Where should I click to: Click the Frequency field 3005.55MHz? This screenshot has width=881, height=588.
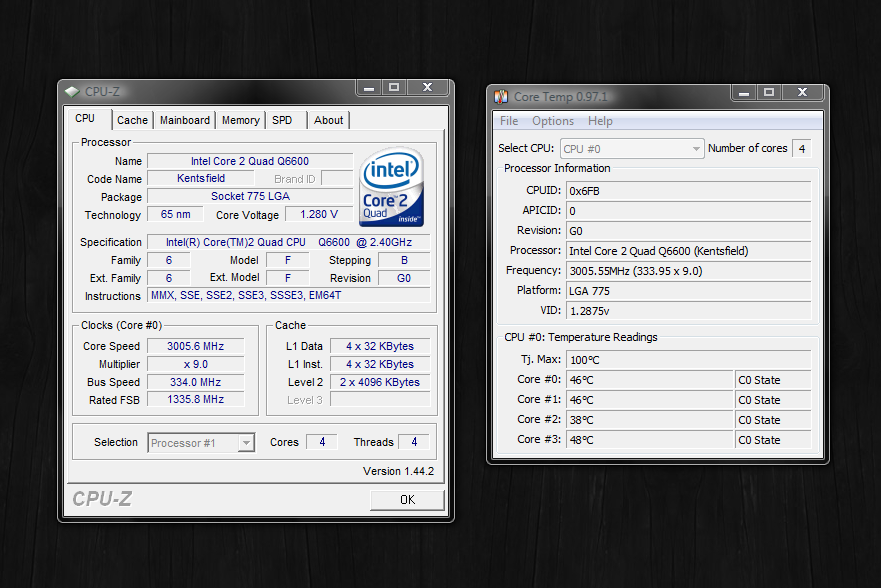[x=689, y=271]
